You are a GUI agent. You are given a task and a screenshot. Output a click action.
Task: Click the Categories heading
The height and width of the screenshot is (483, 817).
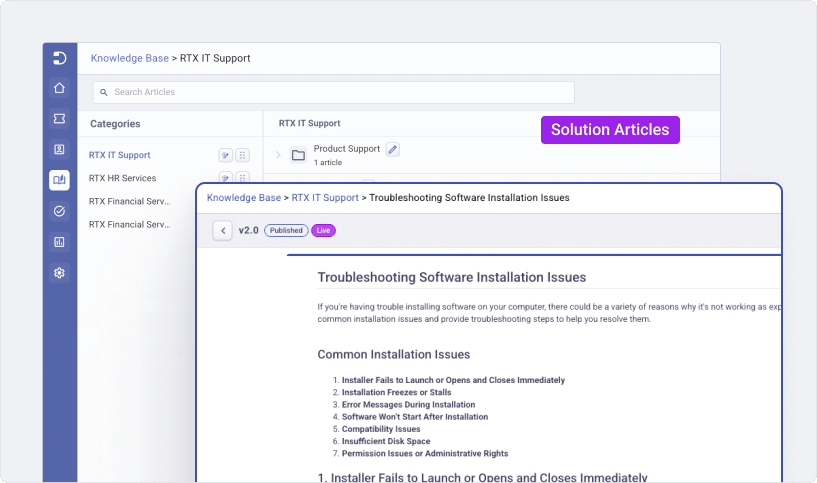115,123
